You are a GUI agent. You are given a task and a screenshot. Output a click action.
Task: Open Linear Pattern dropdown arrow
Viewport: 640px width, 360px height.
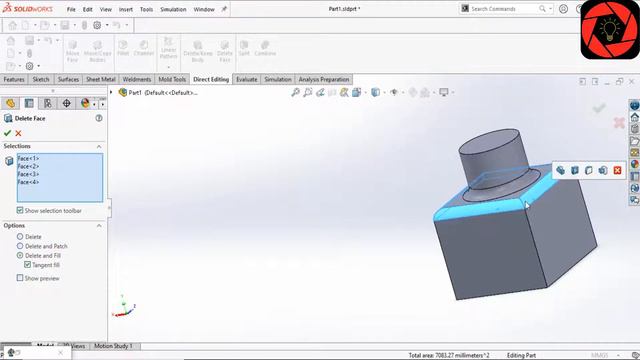[168, 67]
